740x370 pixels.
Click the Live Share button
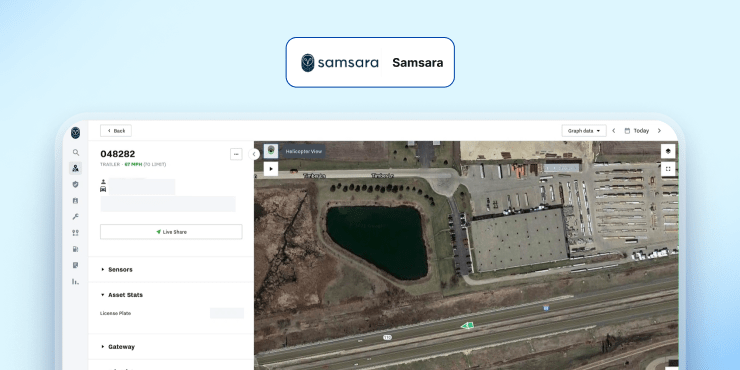click(x=171, y=232)
